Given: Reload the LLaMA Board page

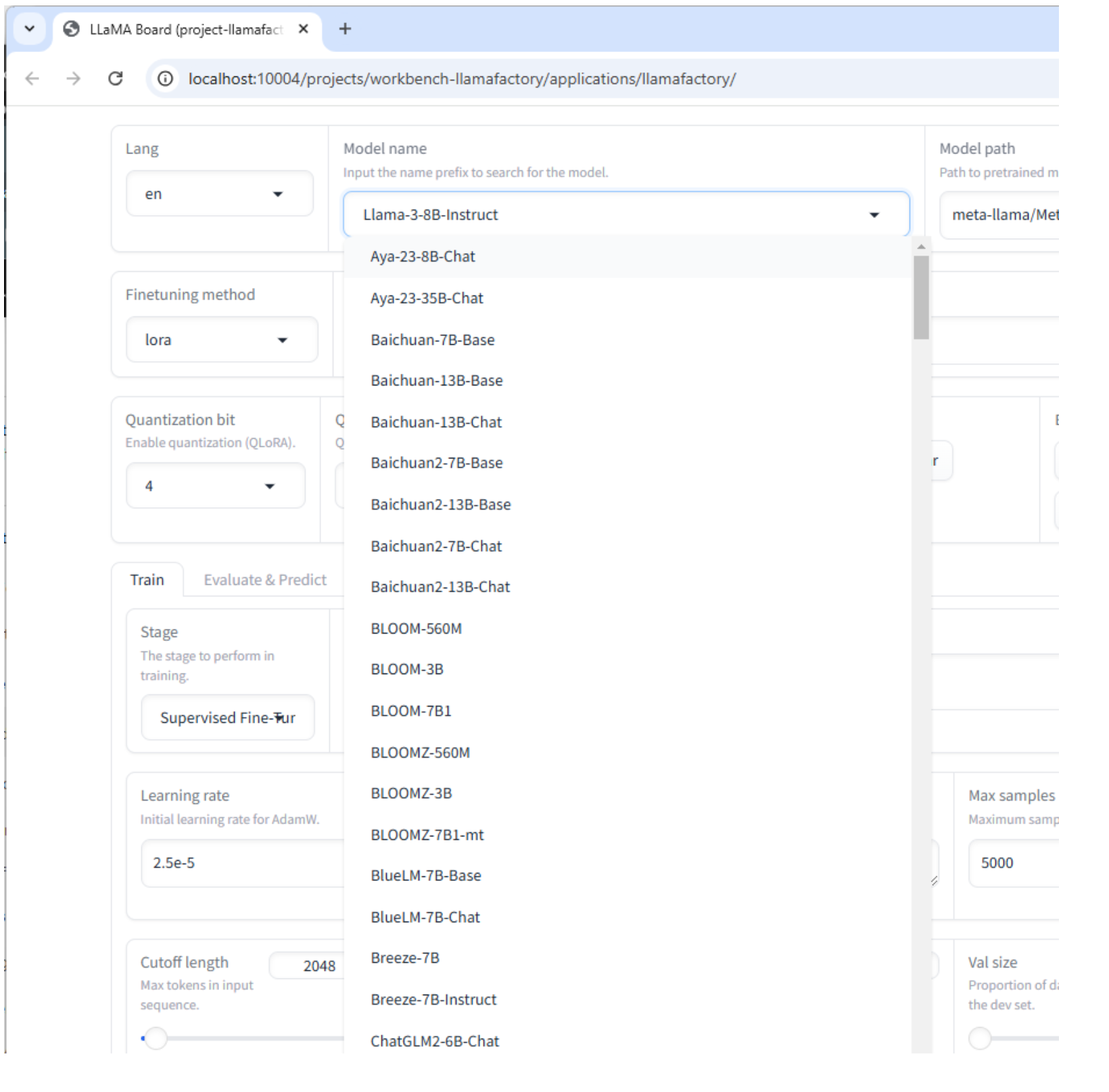Looking at the screenshot, I should (x=116, y=79).
